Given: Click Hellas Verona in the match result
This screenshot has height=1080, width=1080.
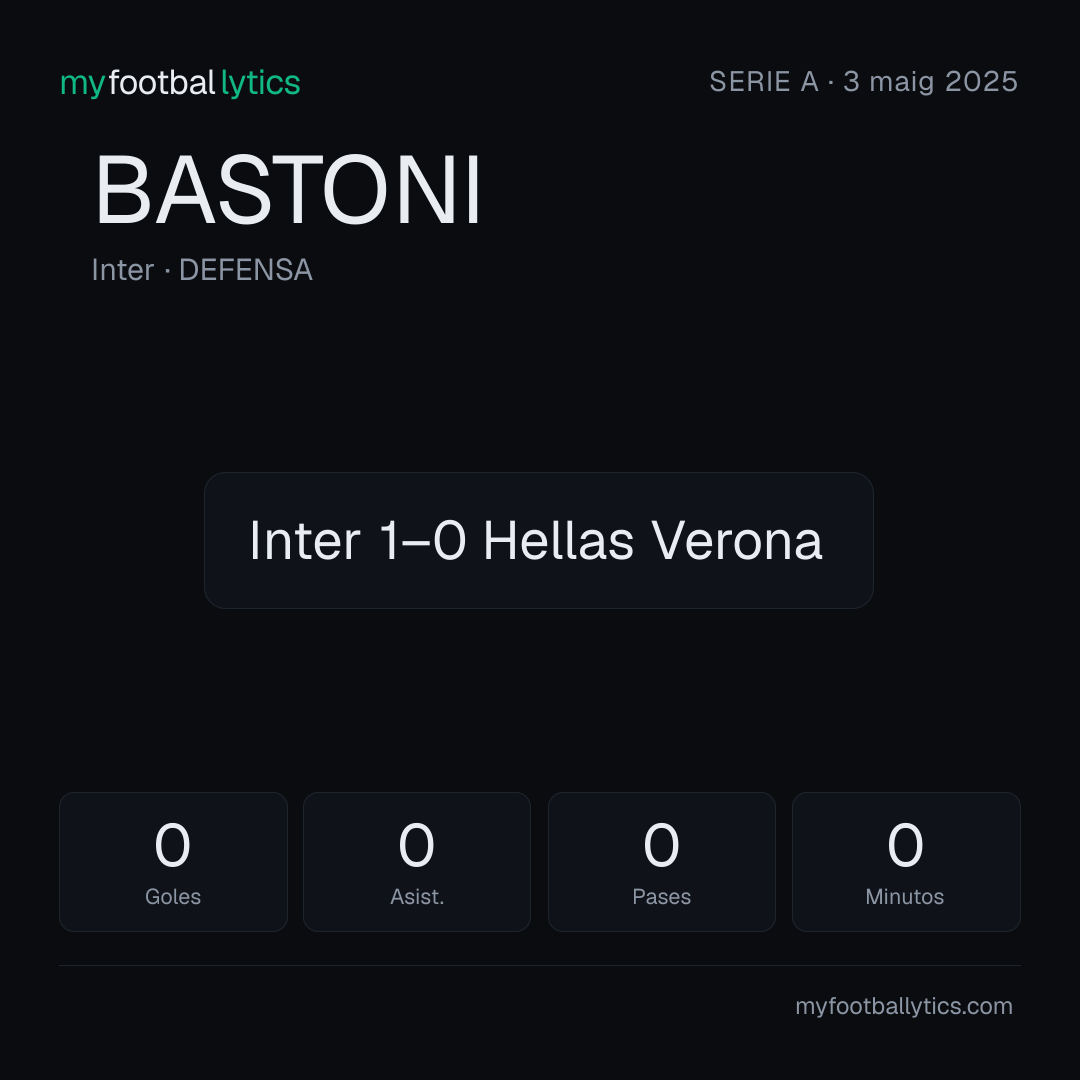Looking at the screenshot, I should pos(653,541).
